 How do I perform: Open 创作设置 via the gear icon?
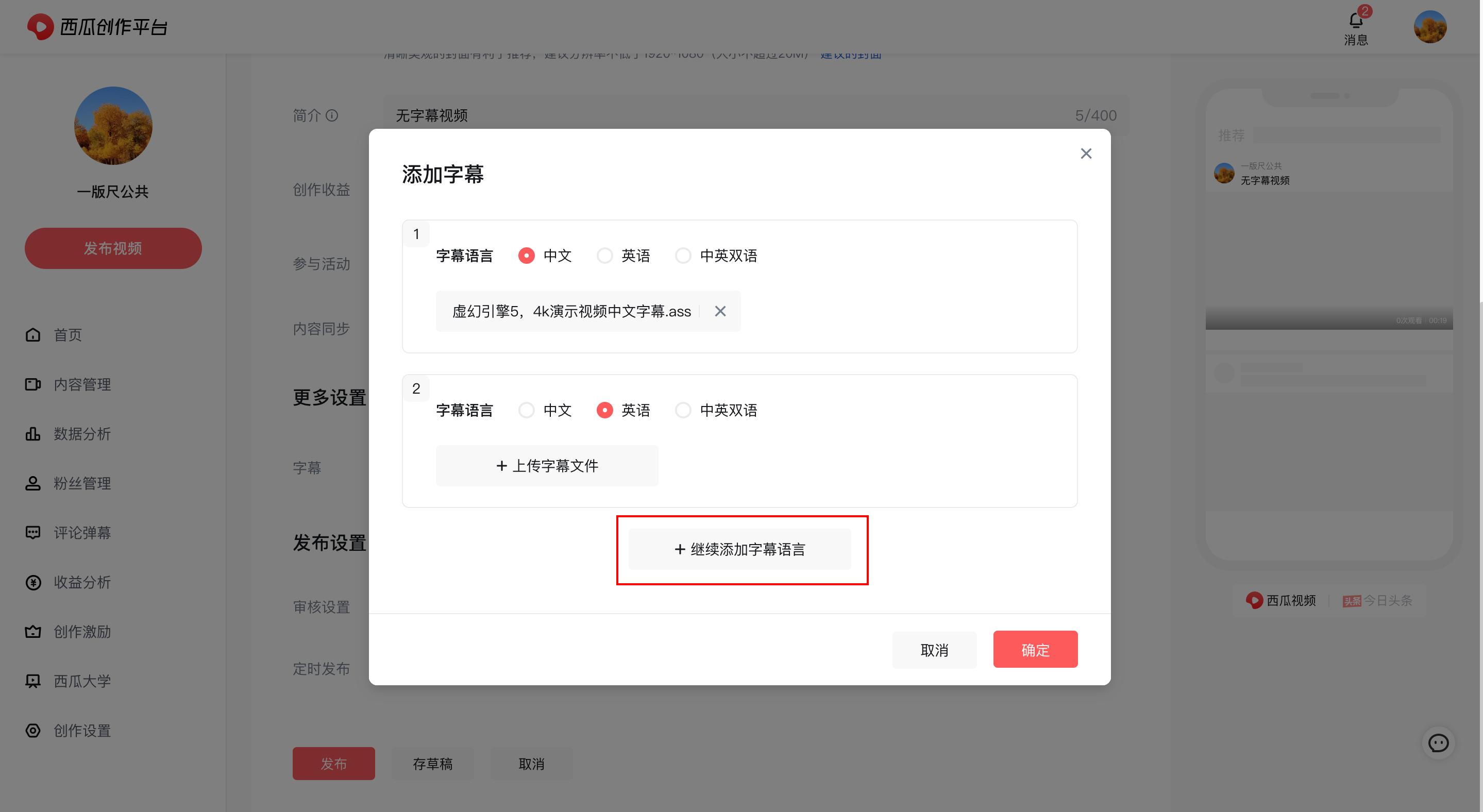[33, 730]
